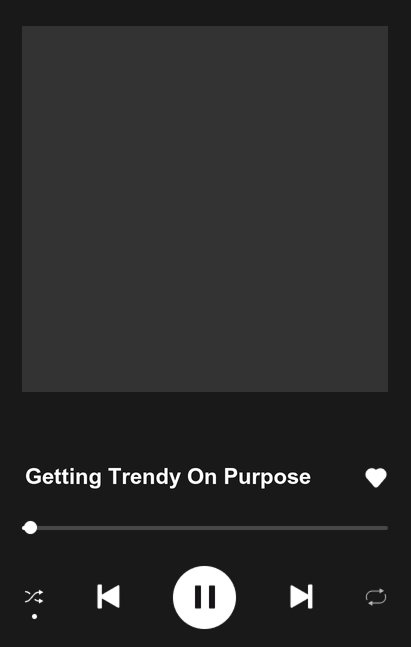Open the album artwork placeholder

click(205, 209)
